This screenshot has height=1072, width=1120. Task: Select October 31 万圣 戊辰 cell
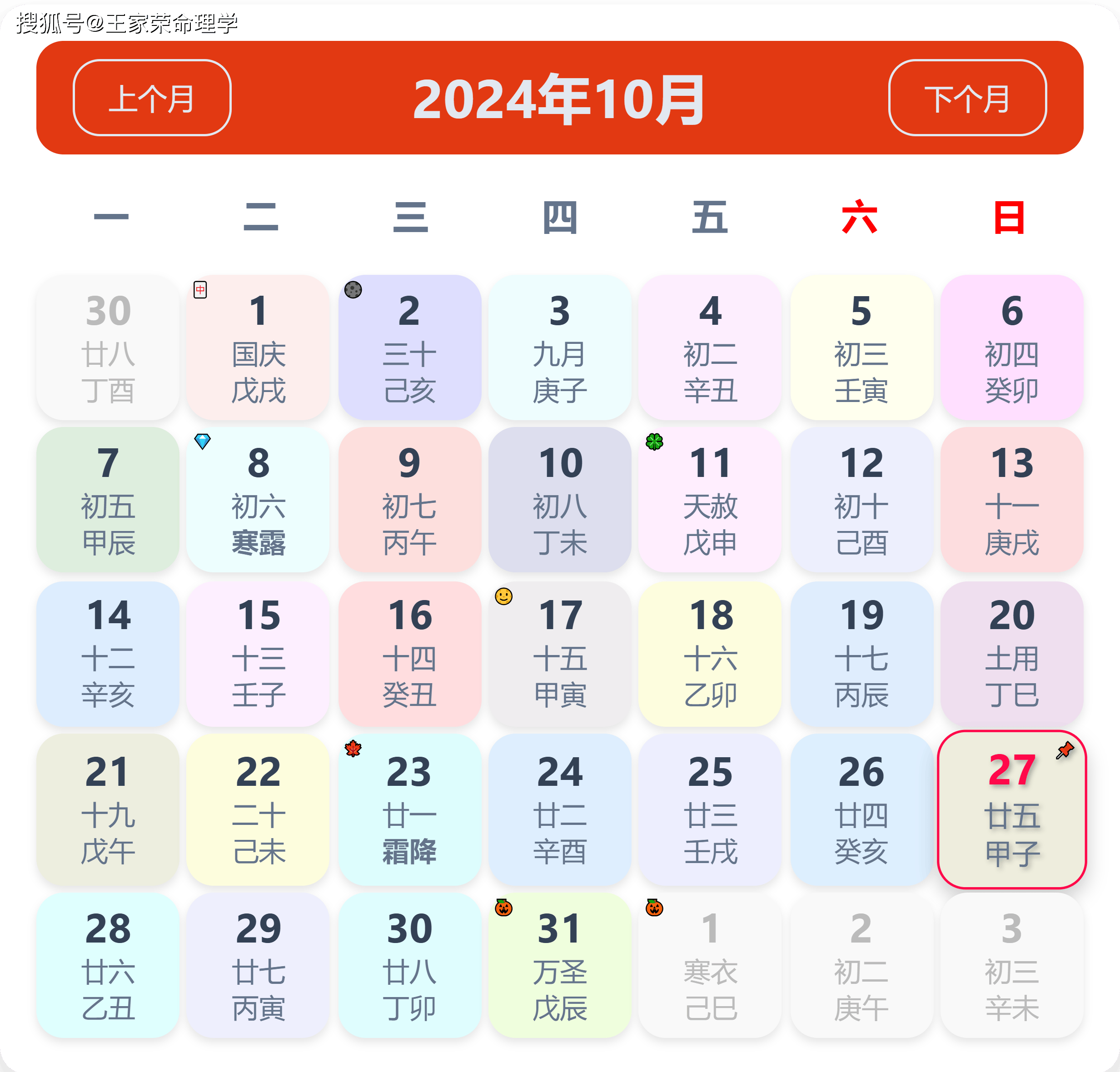[x=560, y=965]
